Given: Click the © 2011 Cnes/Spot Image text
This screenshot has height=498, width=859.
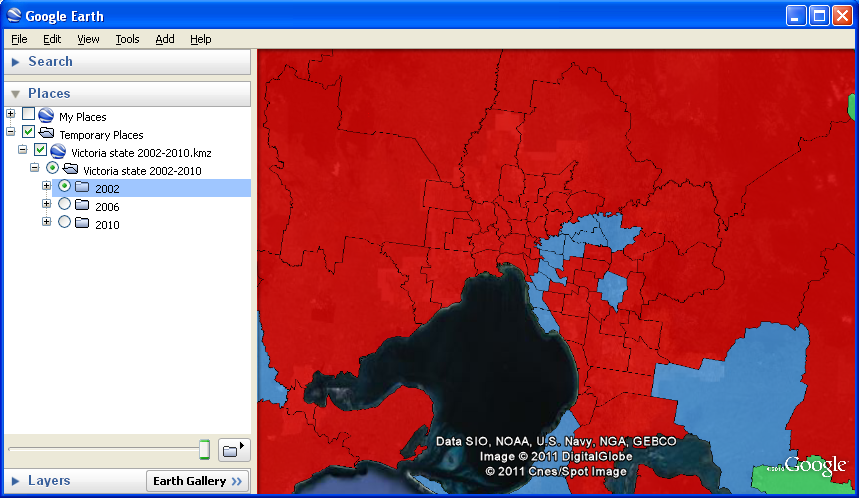Looking at the screenshot, I should click(556, 471).
